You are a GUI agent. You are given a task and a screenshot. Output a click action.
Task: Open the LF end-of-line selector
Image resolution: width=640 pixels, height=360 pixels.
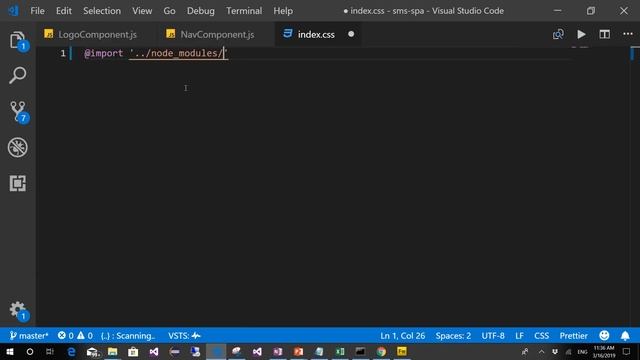[519, 336]
